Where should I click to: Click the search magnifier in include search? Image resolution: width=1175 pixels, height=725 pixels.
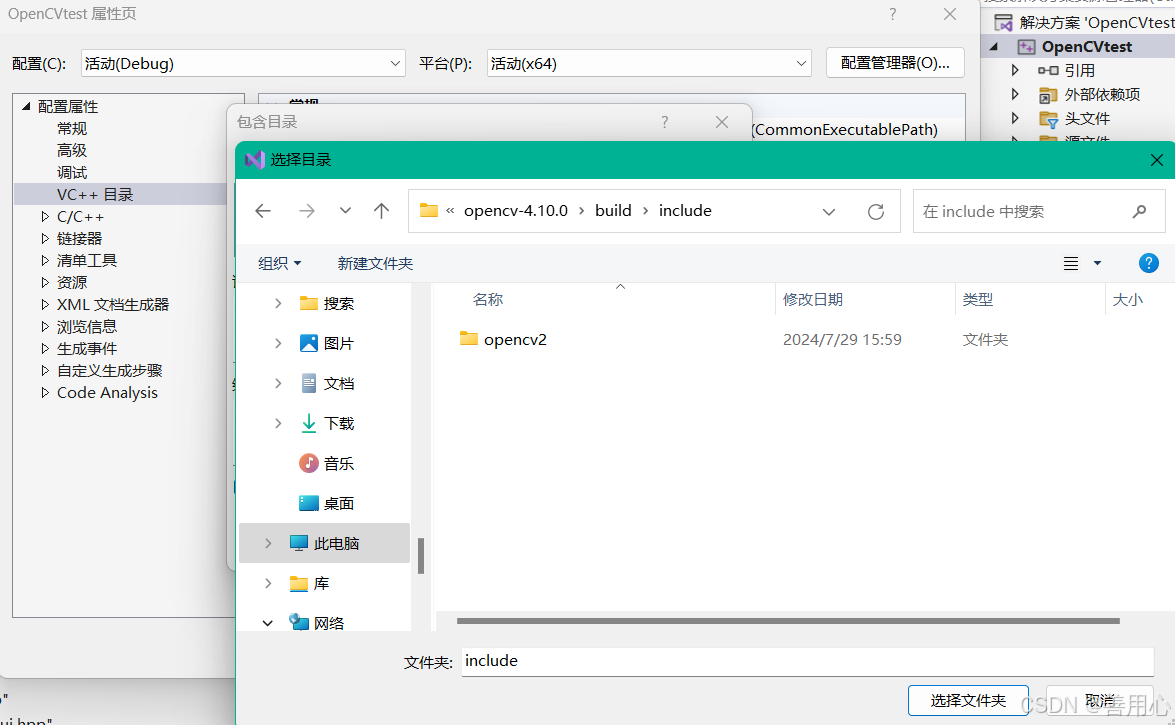pyautogui.click(x=1139, y=211)
